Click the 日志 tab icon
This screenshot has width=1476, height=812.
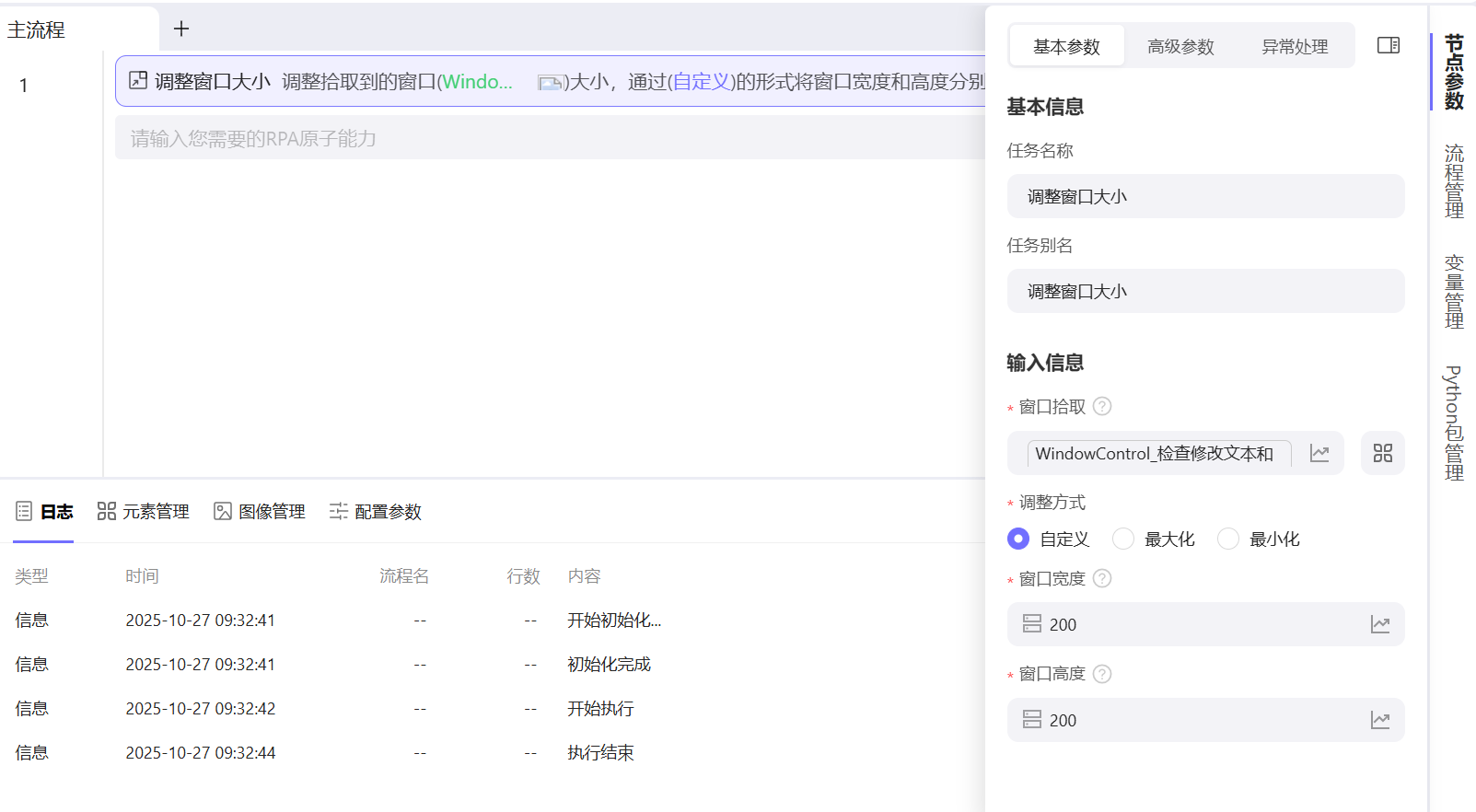point(24,511)
